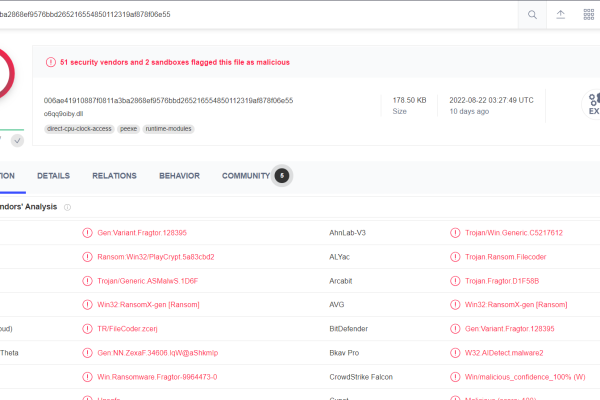Click alert icon beside Trojan/Win.Generic.C5217612
The width and height of the screenshot is (600, 400).
455,233
